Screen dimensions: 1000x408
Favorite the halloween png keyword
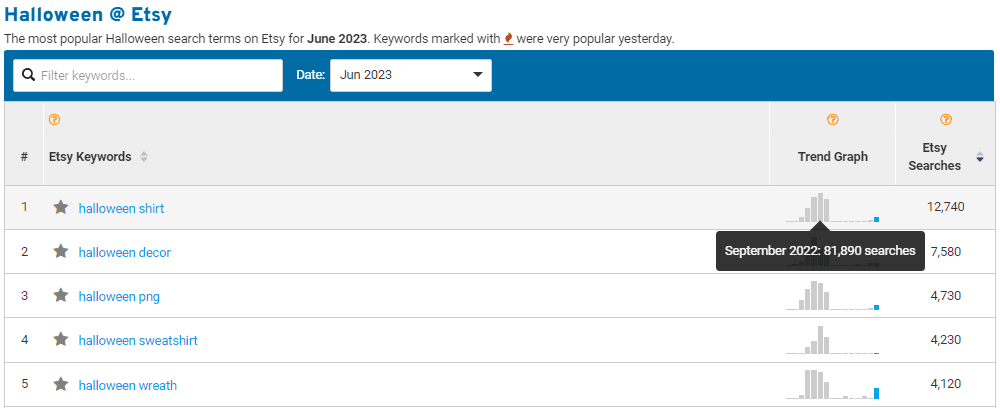pyautogui.click(x=61, y=296)
